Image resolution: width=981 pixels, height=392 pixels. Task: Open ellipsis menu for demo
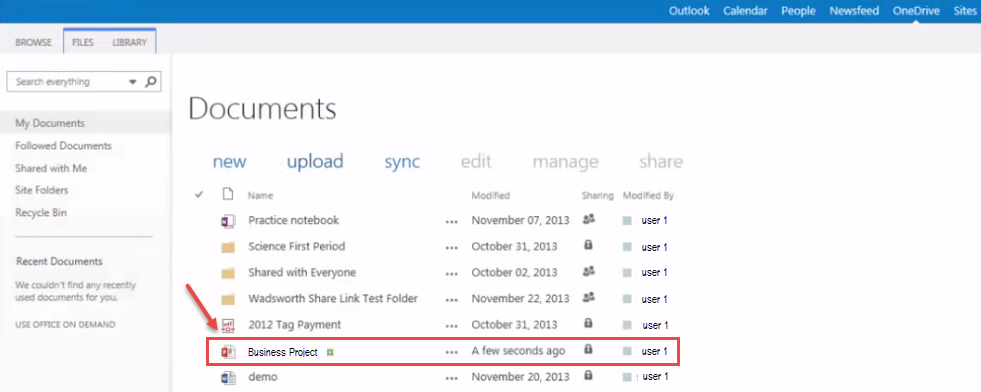[452, 379]
